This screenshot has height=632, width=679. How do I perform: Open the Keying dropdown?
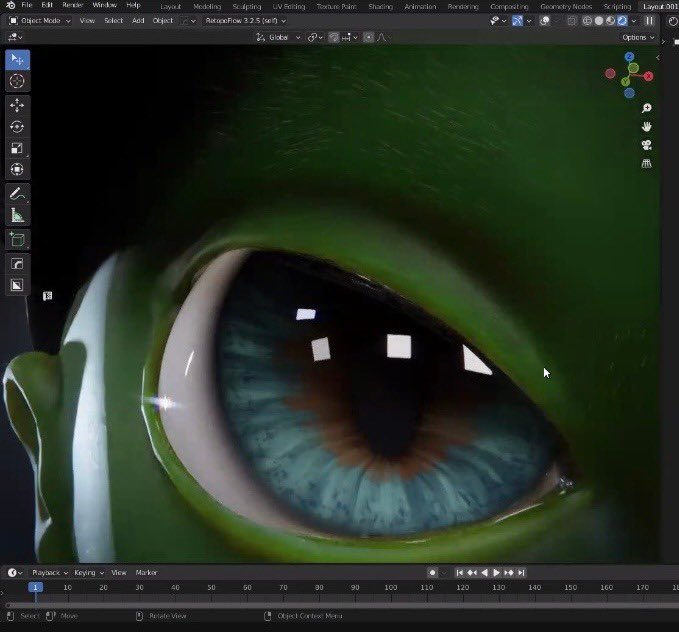[x=89, y=573]
